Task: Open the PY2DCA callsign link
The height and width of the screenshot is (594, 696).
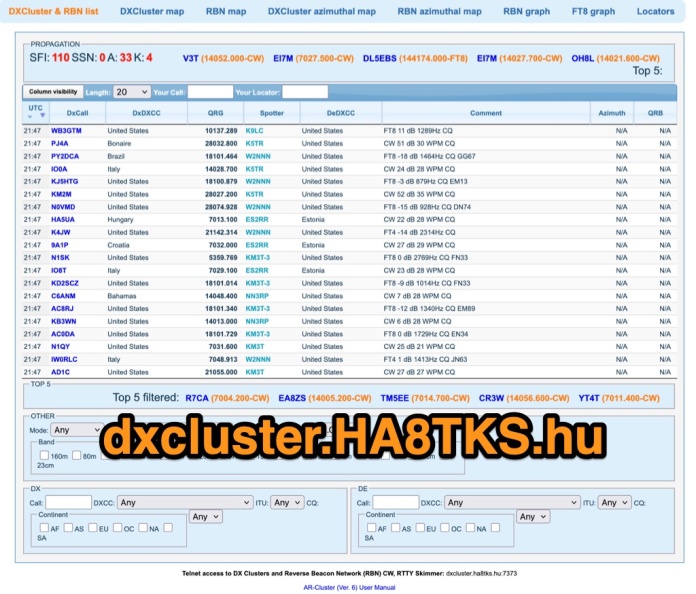Action: (x=65, y=156)
